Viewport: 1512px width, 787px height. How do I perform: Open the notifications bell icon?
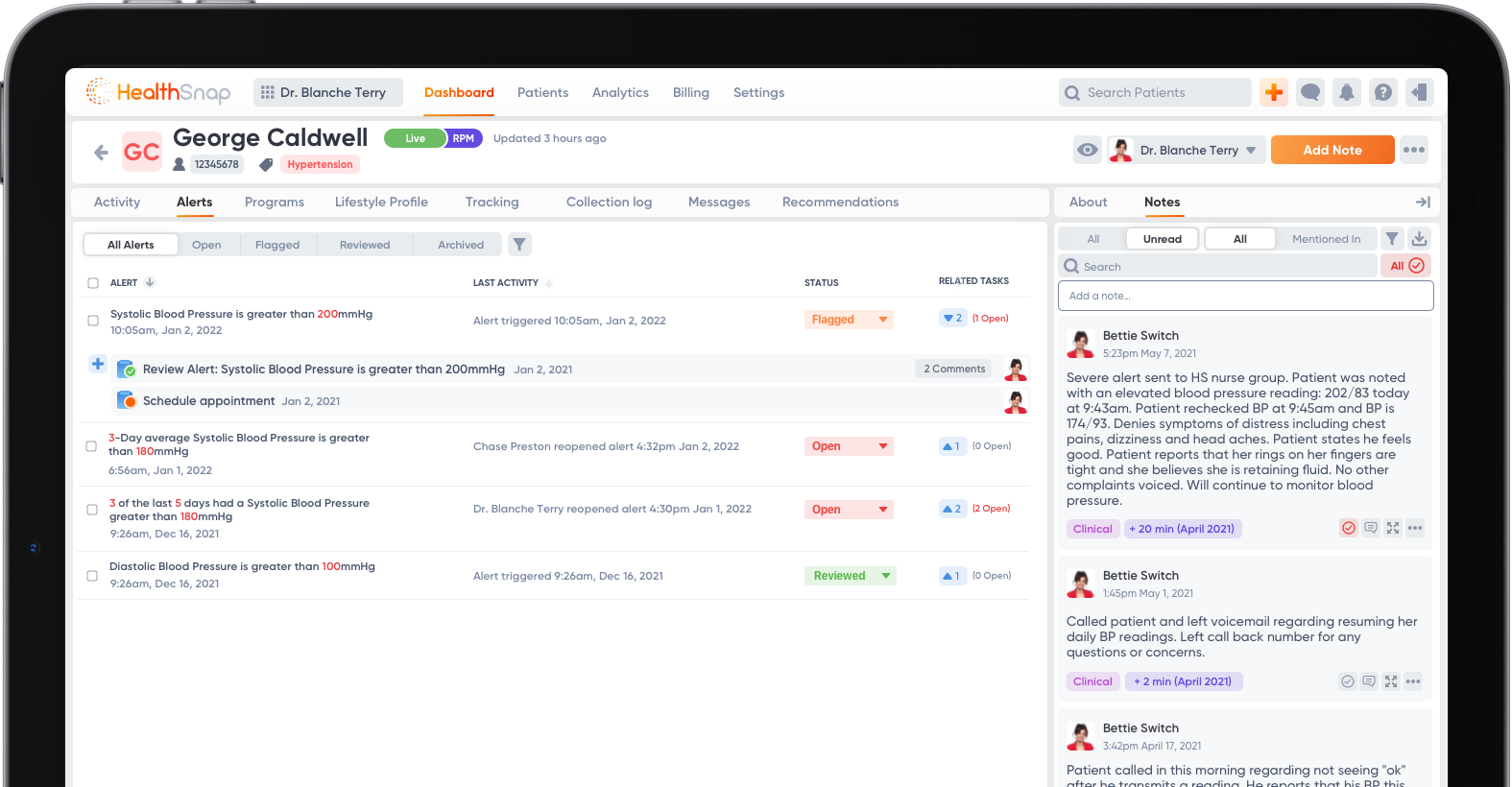coord(1347,92)
